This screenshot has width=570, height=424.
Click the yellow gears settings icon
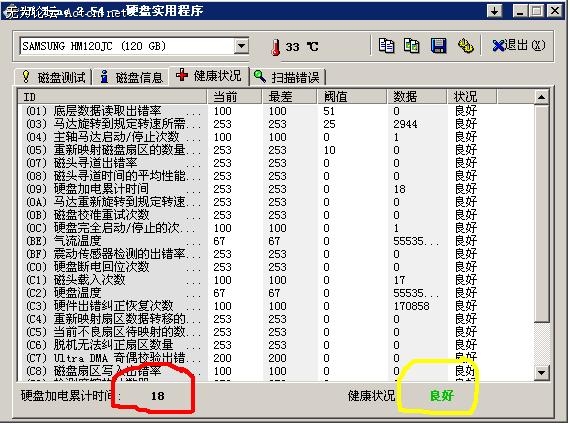pyautogui.click(x=465, y=46)
